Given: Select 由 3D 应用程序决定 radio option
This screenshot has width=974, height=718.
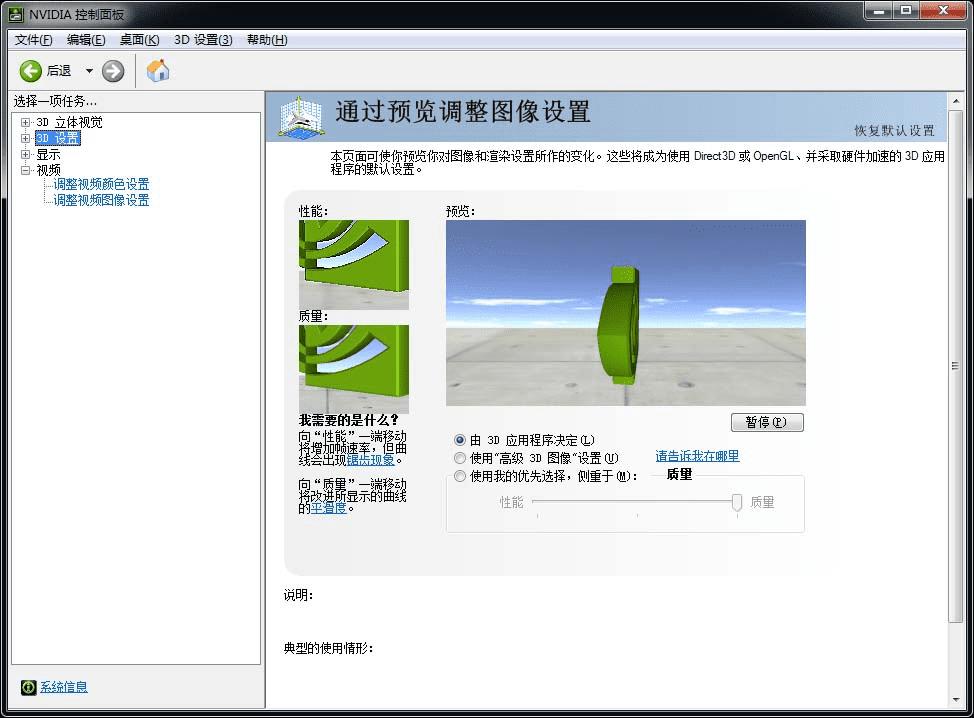Looking at the screenshot, I should click(x=460, y=440).
